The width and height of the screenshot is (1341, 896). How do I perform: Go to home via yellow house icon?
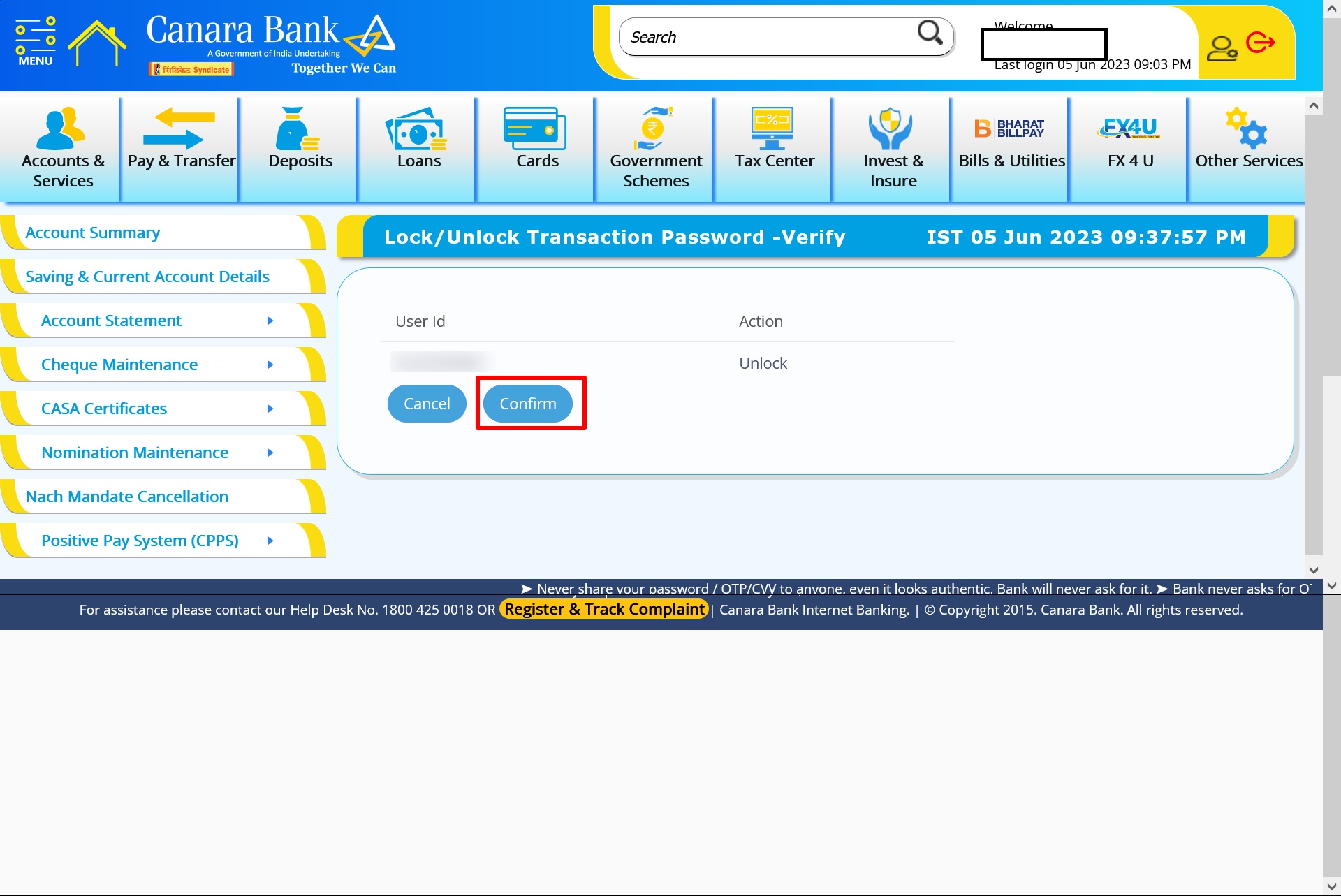(96, 43)
